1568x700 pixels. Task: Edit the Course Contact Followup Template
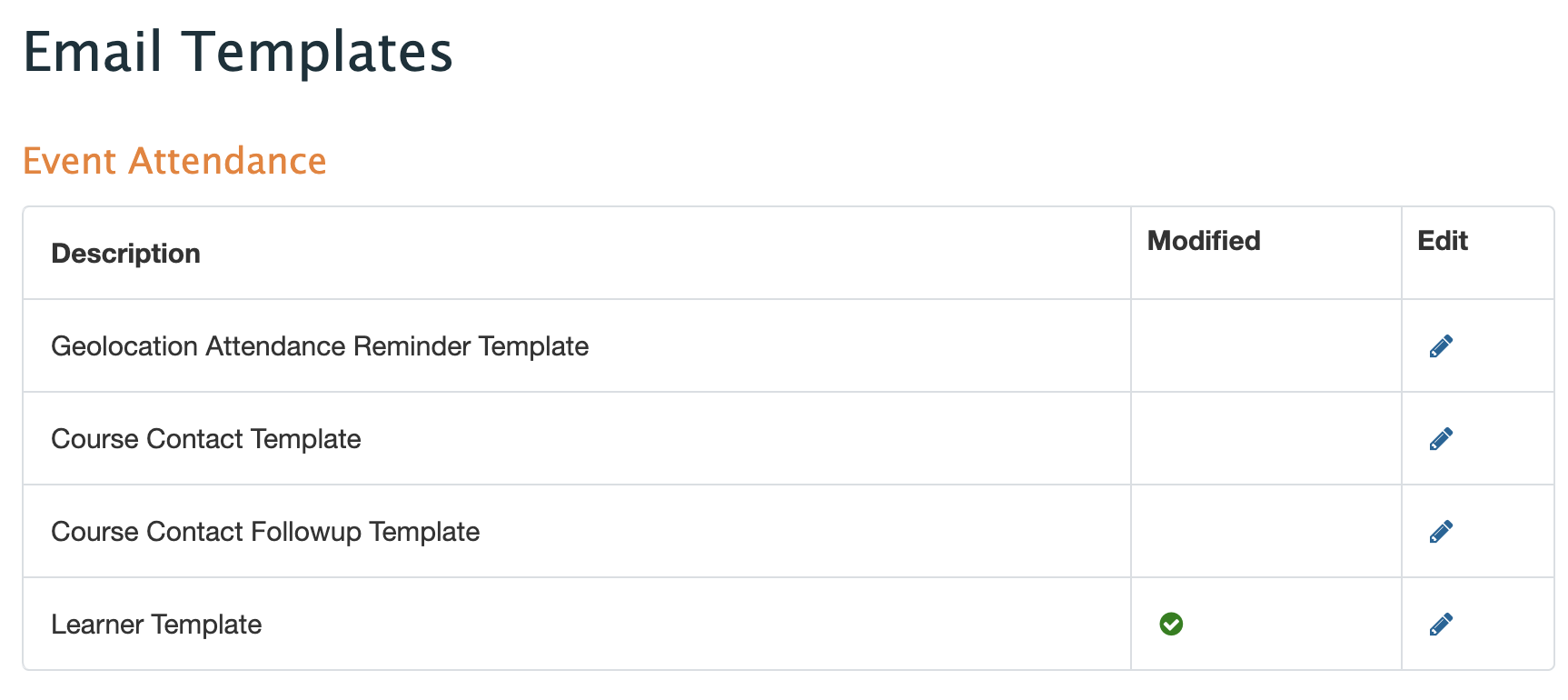[1441, 532]
